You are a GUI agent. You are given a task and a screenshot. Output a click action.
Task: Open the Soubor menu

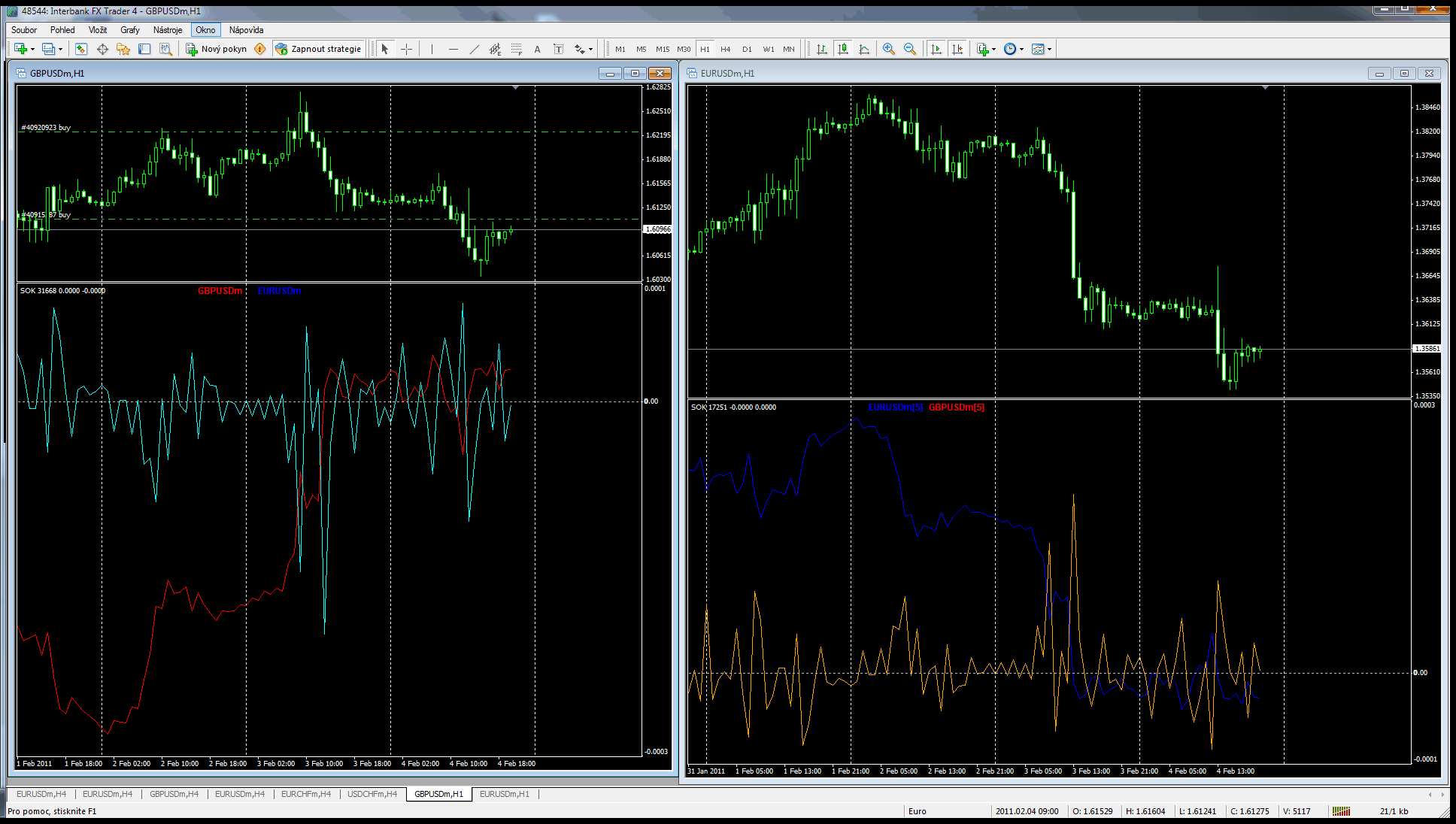pyautogui.click(x=24, y=30)
